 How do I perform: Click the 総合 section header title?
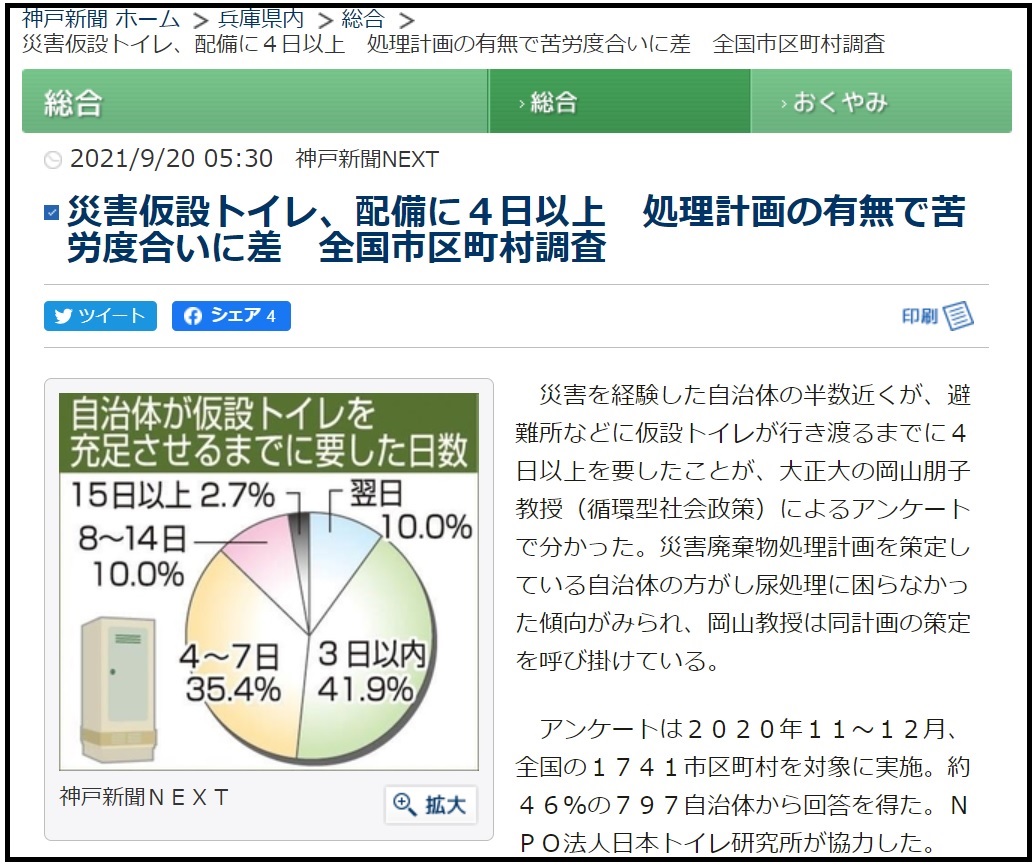pyautogui.click(x=73, y=102)
